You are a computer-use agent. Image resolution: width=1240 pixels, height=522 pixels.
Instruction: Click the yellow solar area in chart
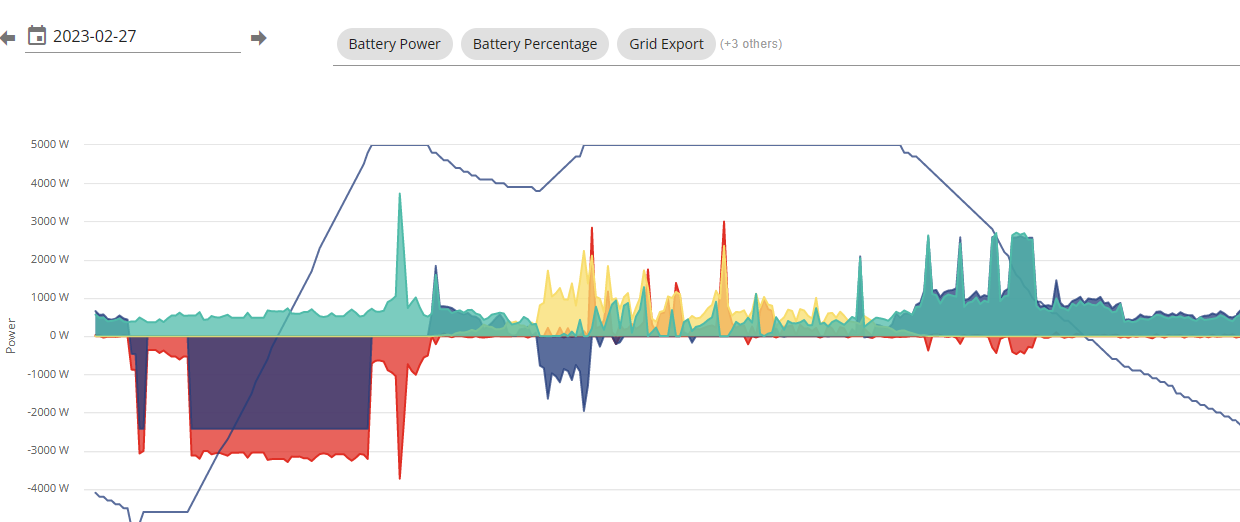(565, 300)
